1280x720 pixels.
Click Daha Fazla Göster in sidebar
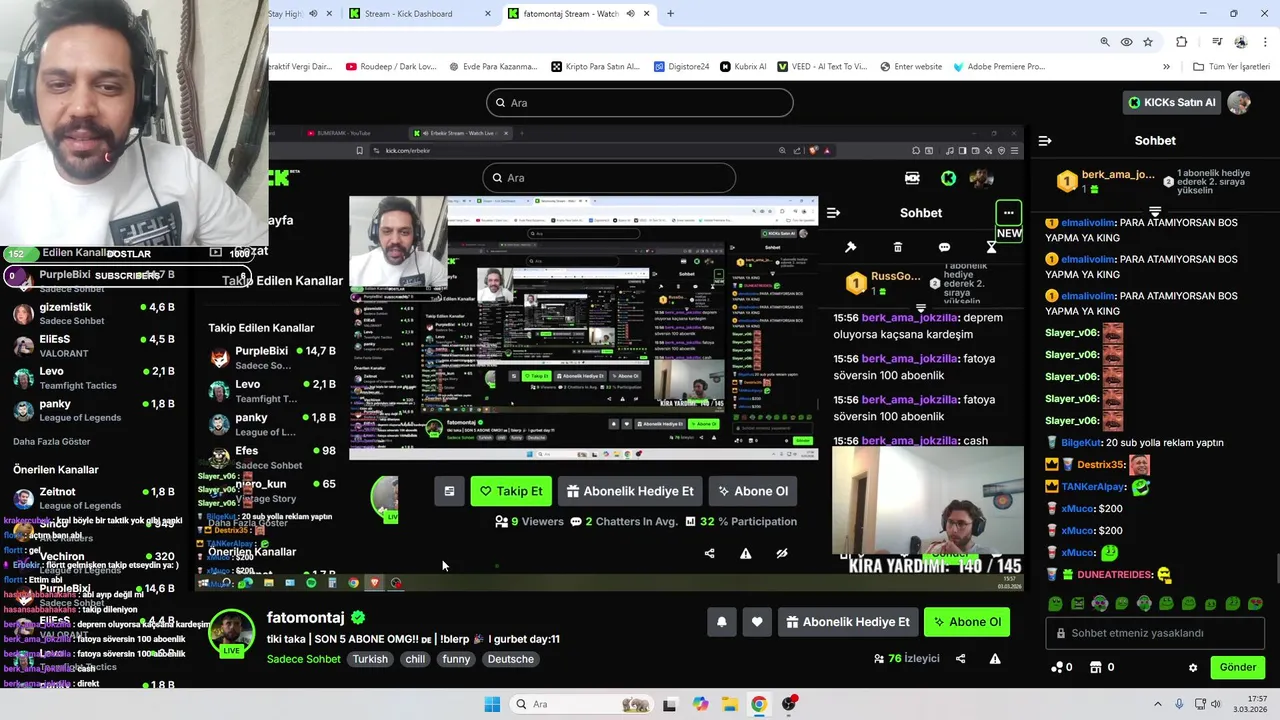tap(51, 441)
